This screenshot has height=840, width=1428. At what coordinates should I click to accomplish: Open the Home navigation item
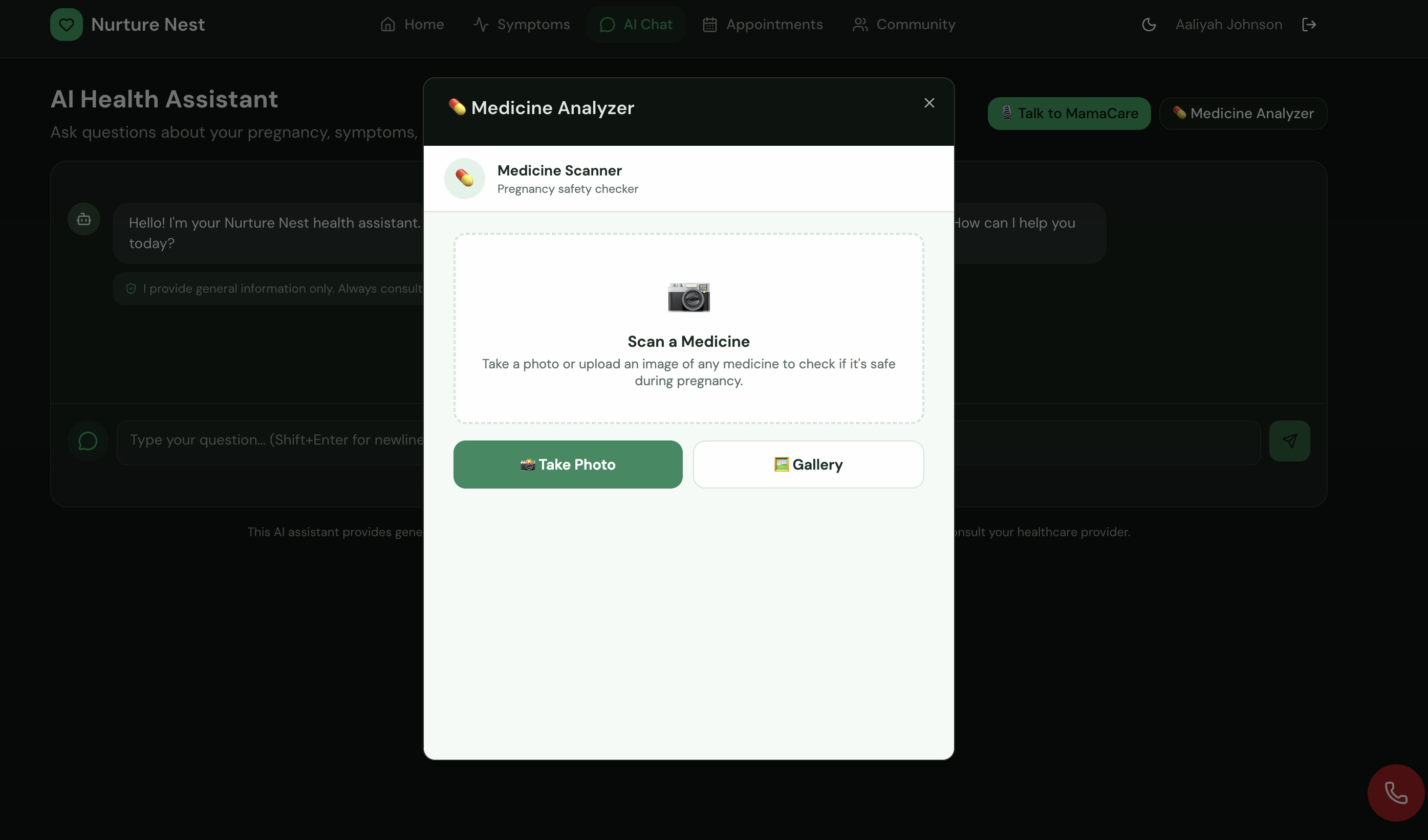(412, 25)
